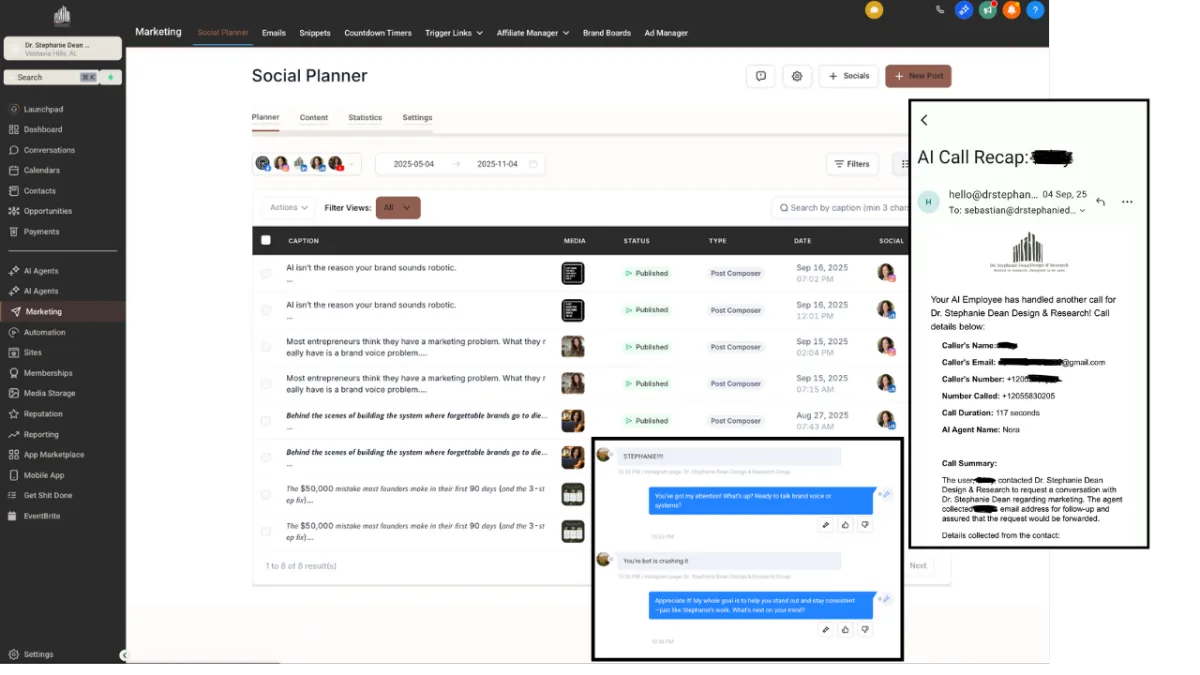
Task: Open the Filters button
Action: pos(853,164)
